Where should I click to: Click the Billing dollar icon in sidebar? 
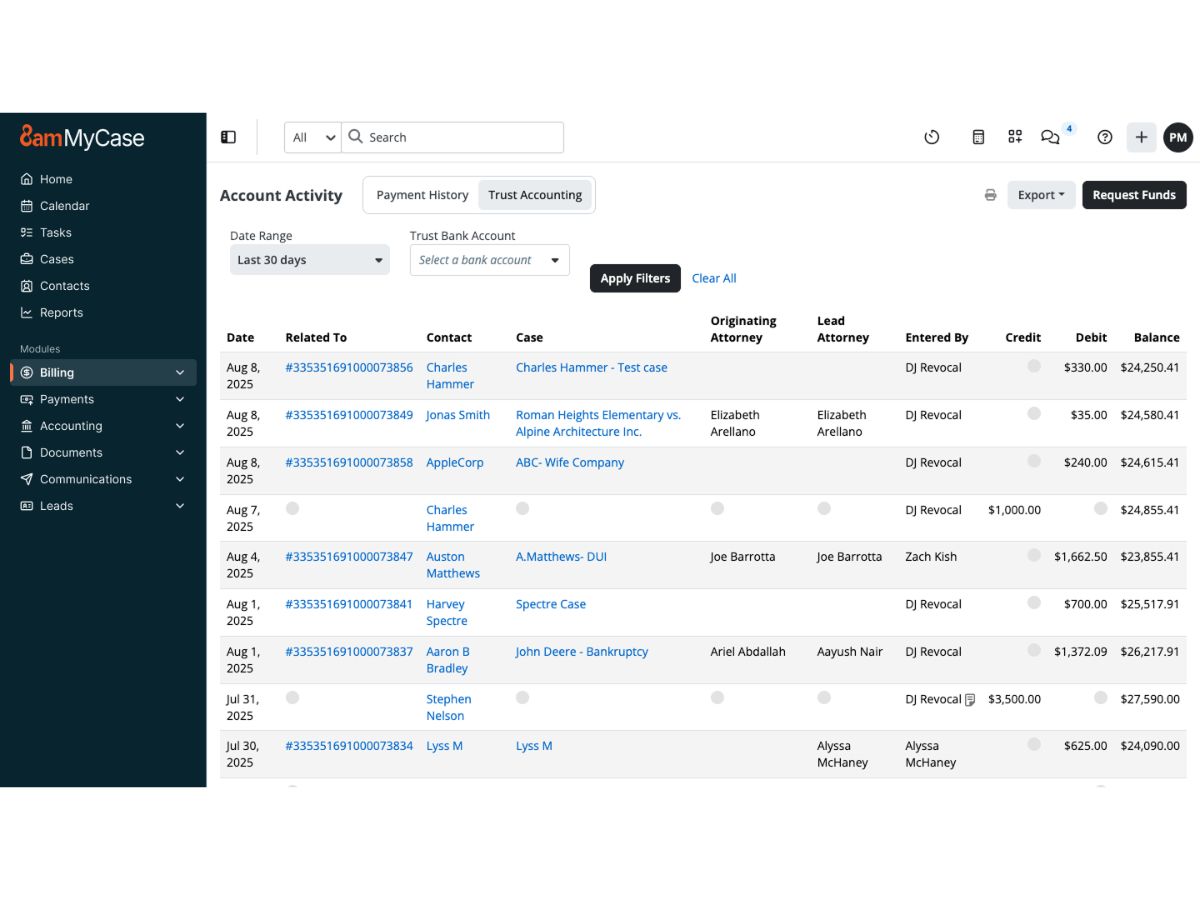point(27,372)
